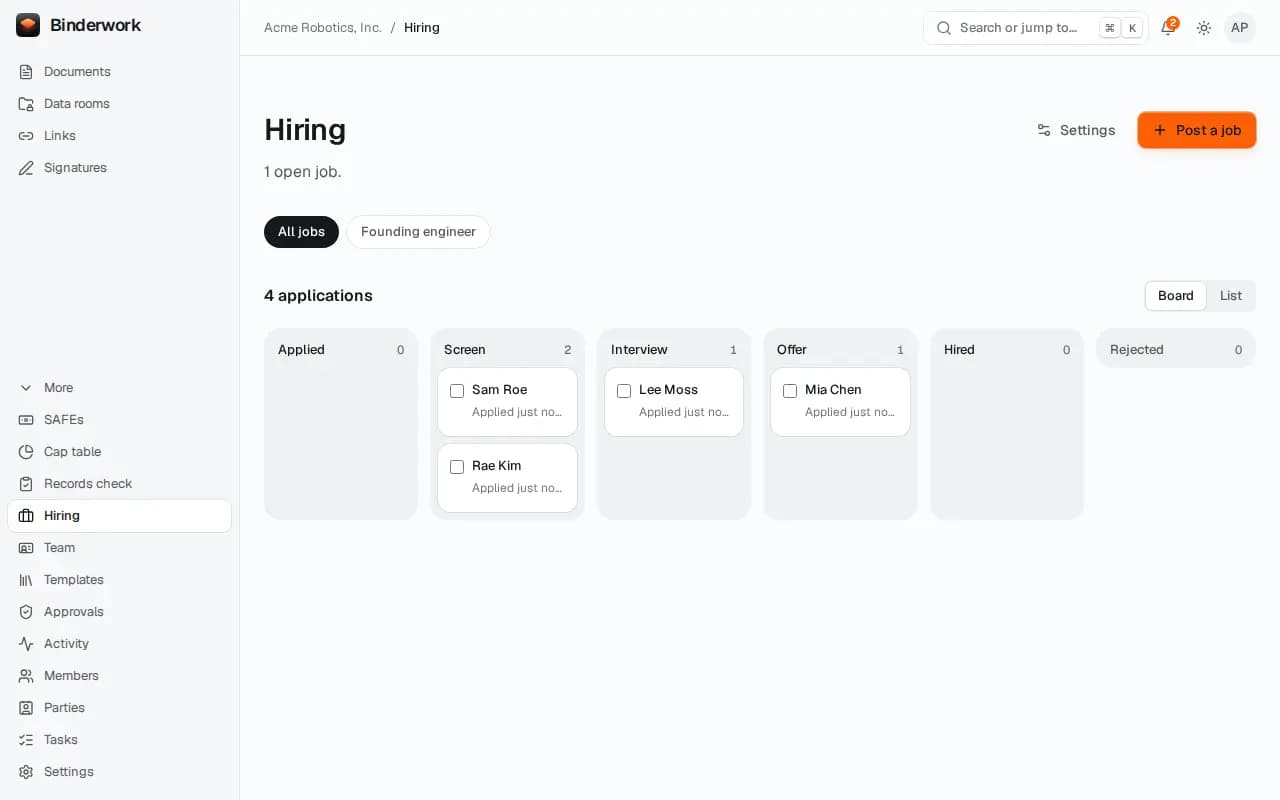Open SAFEs in sidebar
Screen dimensions: 1280x800
click(119, 420)
